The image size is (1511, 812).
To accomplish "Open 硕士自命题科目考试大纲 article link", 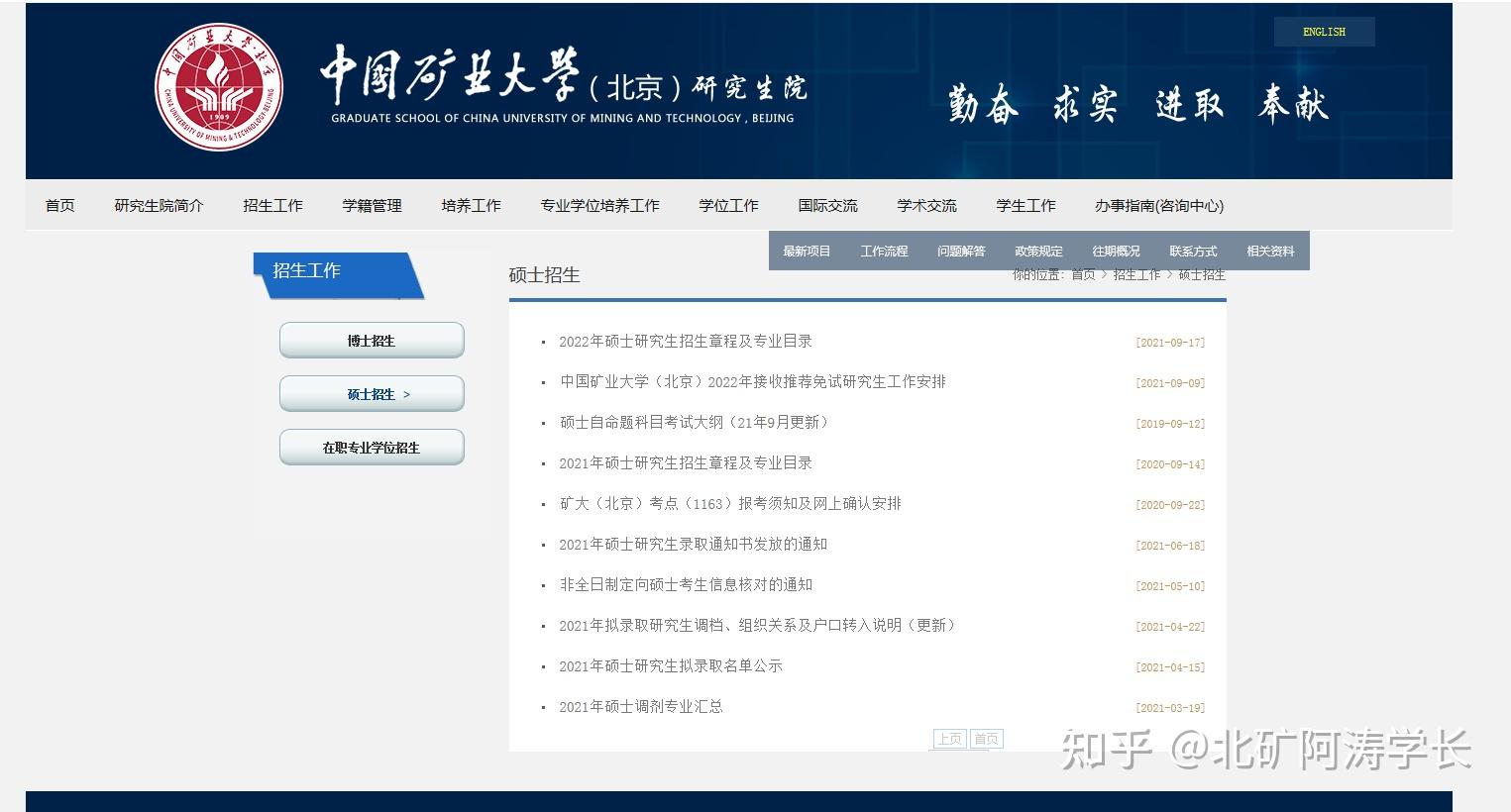I will point(696,422).
